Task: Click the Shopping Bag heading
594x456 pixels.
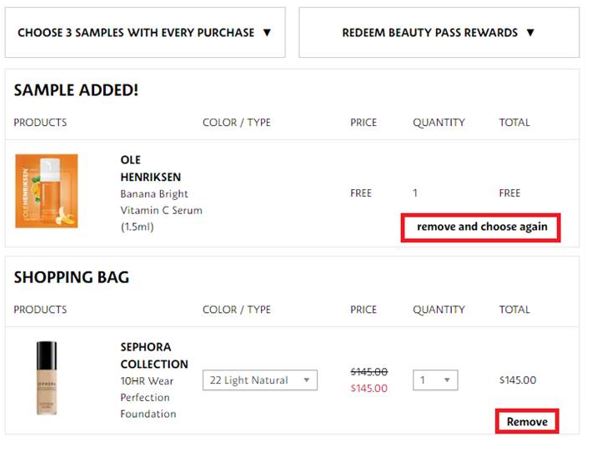Action: click(72, 277)
